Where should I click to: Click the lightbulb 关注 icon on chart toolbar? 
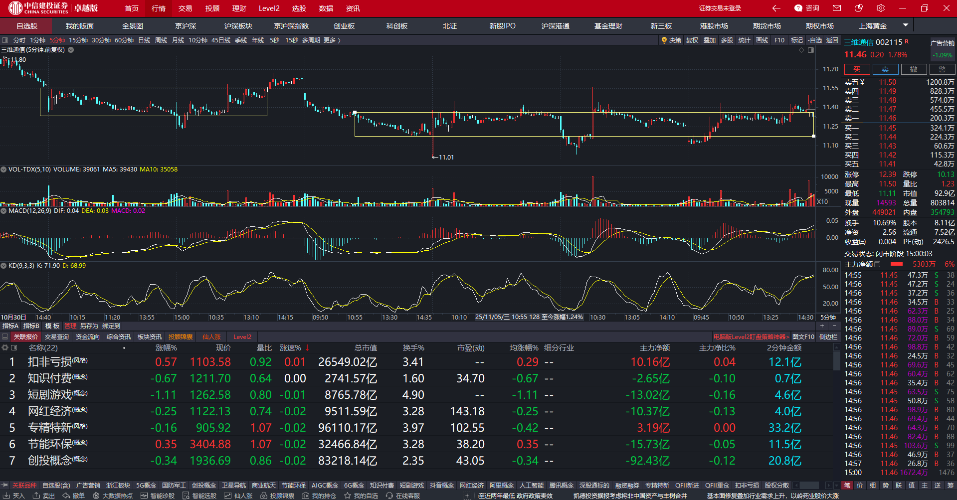663,40
